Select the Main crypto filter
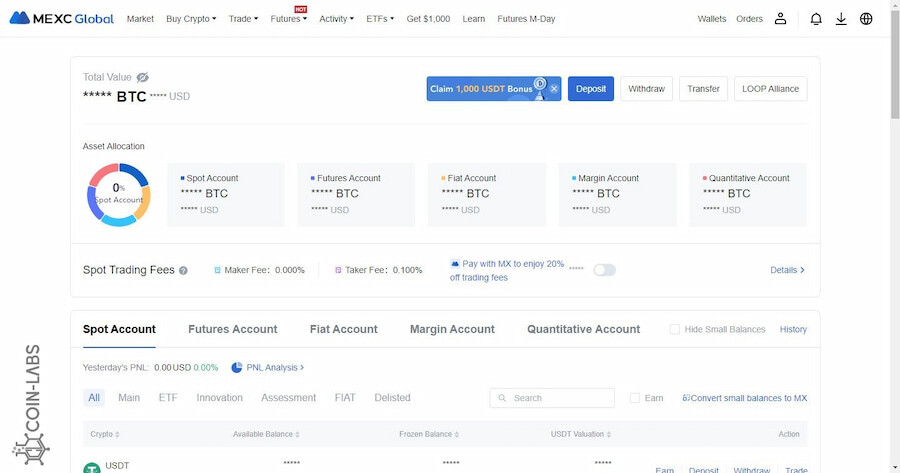 tap(129, 397)
